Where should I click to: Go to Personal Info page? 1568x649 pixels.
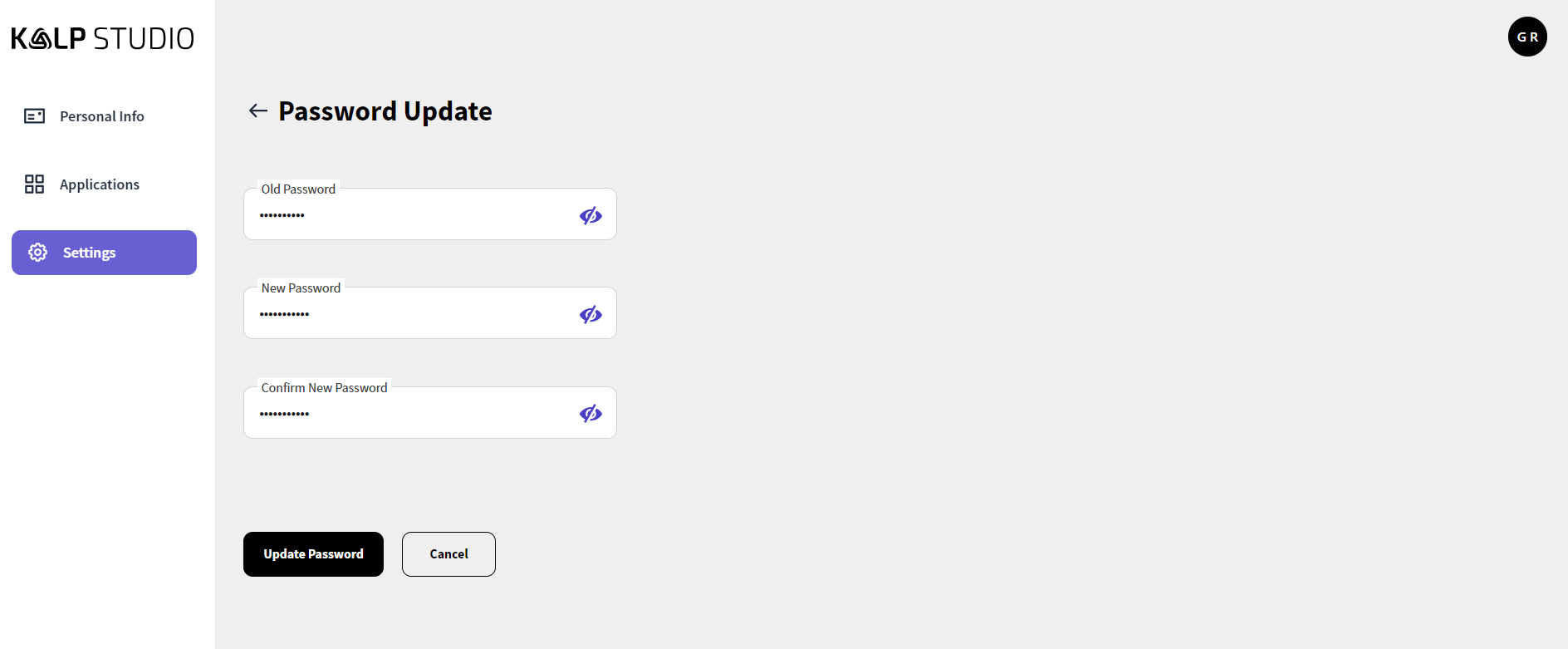click(x=102, y=116)
